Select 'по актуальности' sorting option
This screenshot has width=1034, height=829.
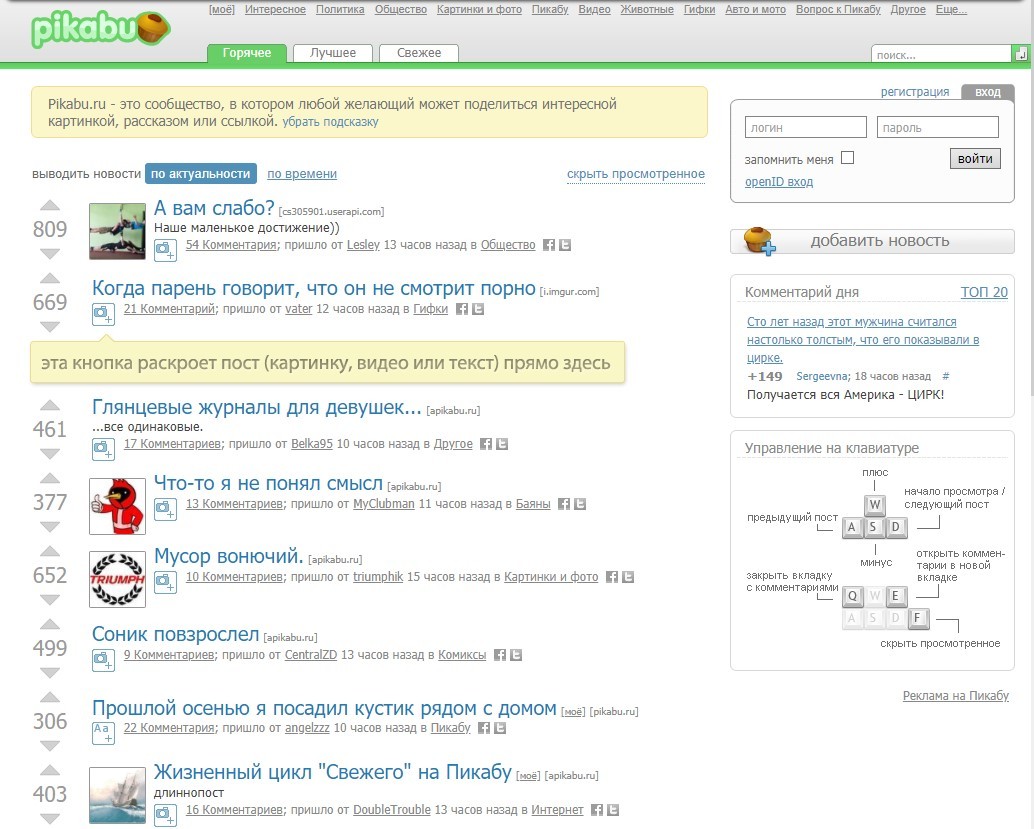click(200, 174)
